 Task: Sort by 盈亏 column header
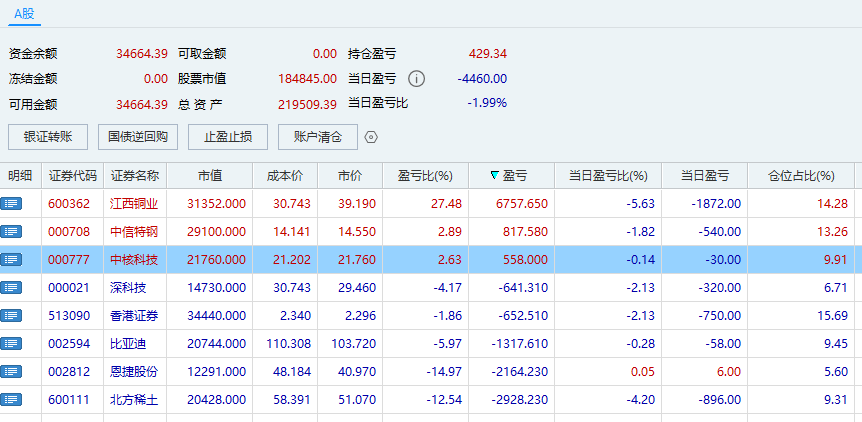click(510, 176)
